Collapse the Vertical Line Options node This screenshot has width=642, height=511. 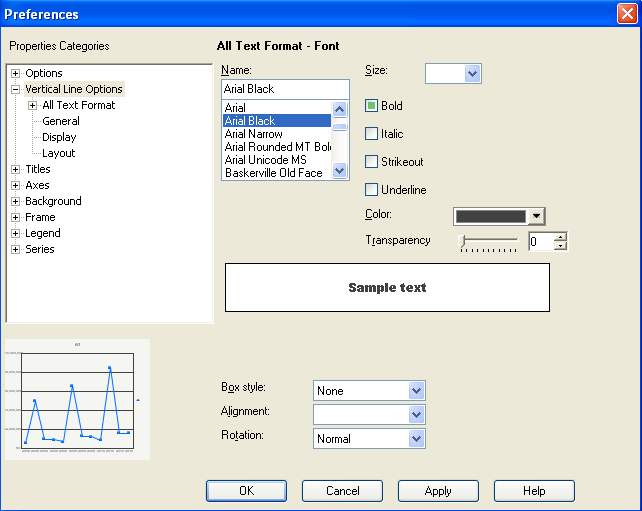click(16, 89)
